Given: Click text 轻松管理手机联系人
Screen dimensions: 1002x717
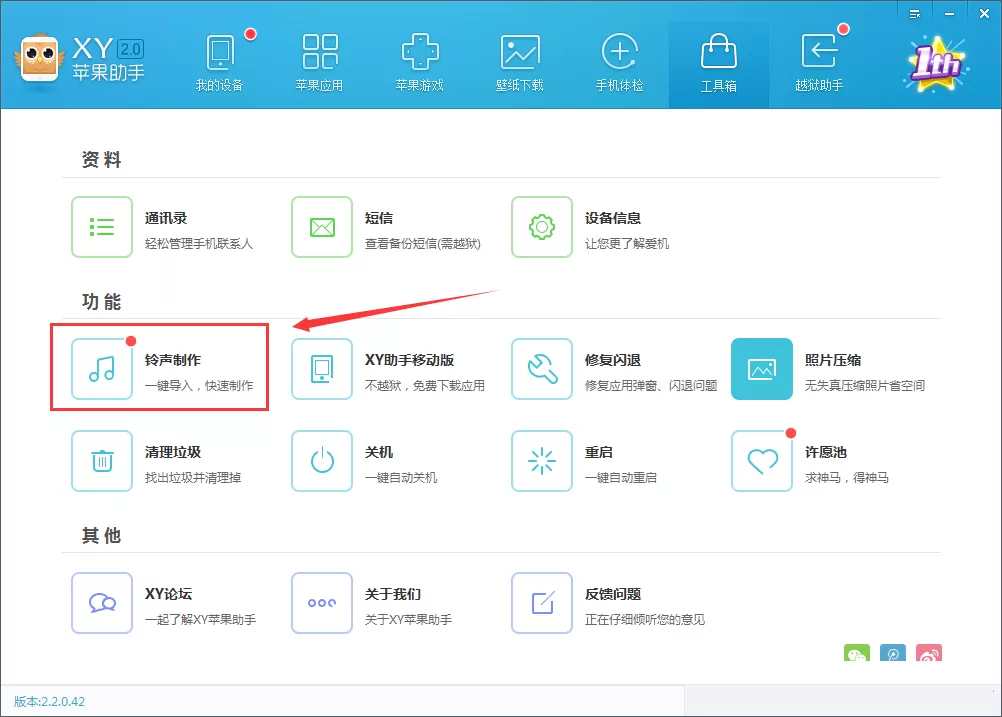Looking at the screenshot, I should tap(199, 243).
